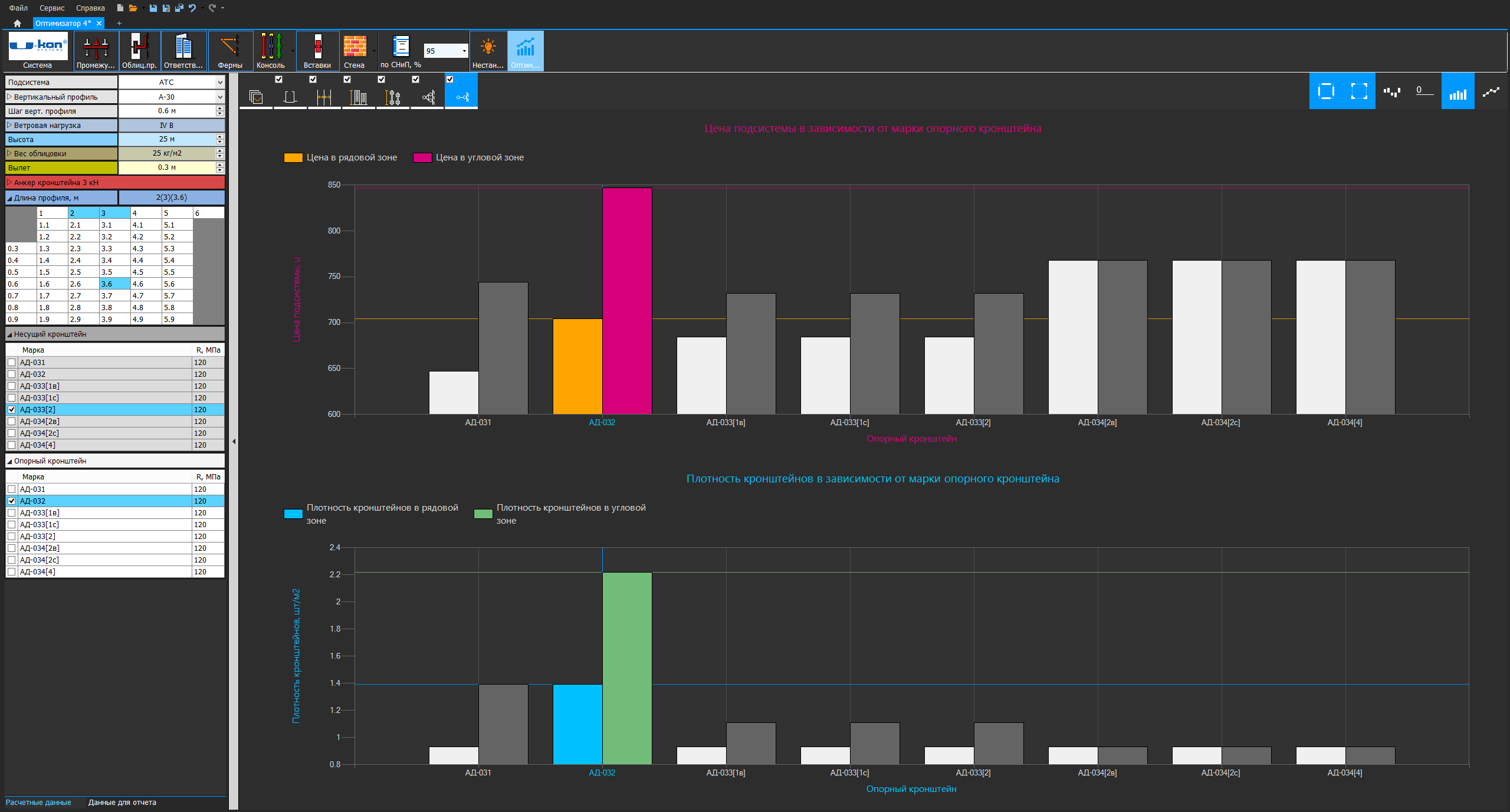The width and height of the screenshot is (1510, 812).
Task: Switch to the Оптимизатор 4* tab
Action: click(x=63, y=24)
